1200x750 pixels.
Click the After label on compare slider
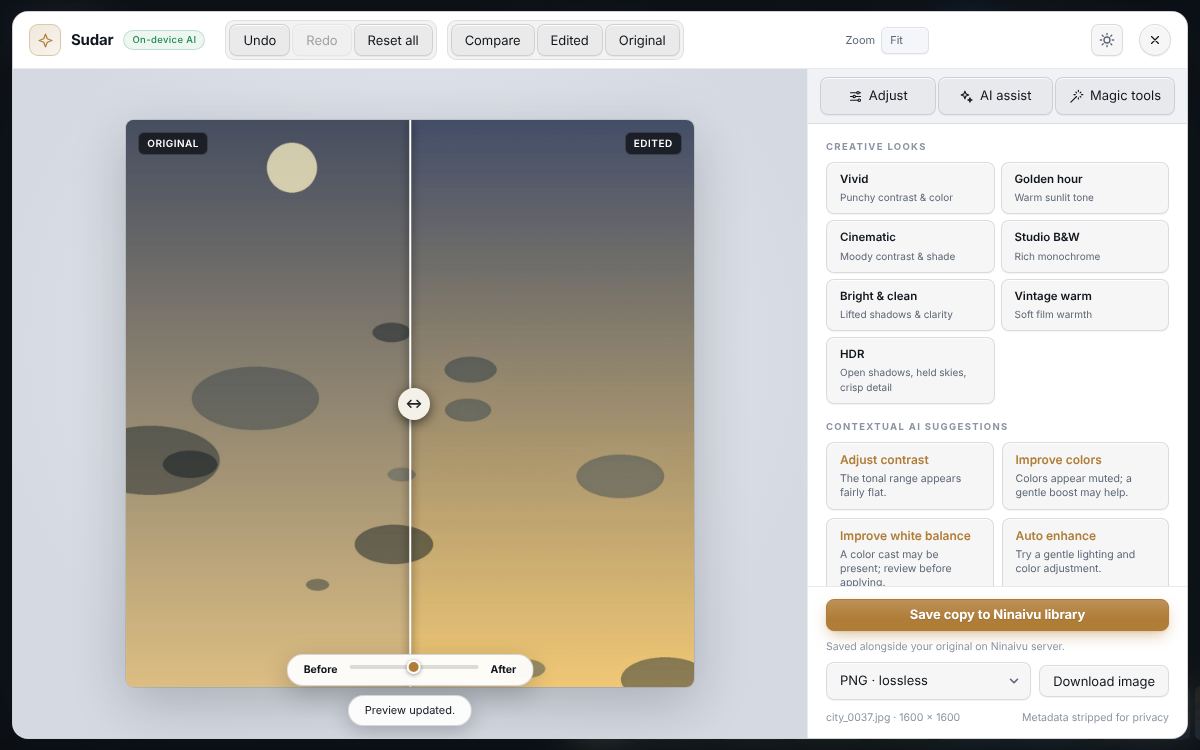click(x=503, y=669)
